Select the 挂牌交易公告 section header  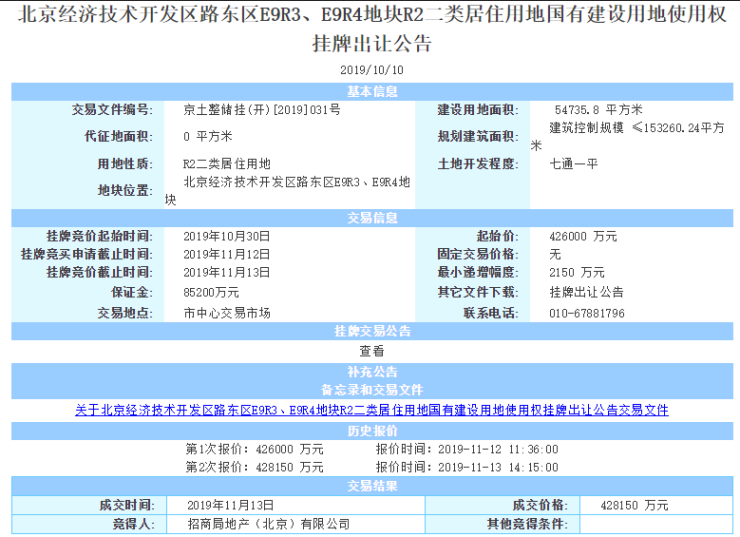[371, 331]
